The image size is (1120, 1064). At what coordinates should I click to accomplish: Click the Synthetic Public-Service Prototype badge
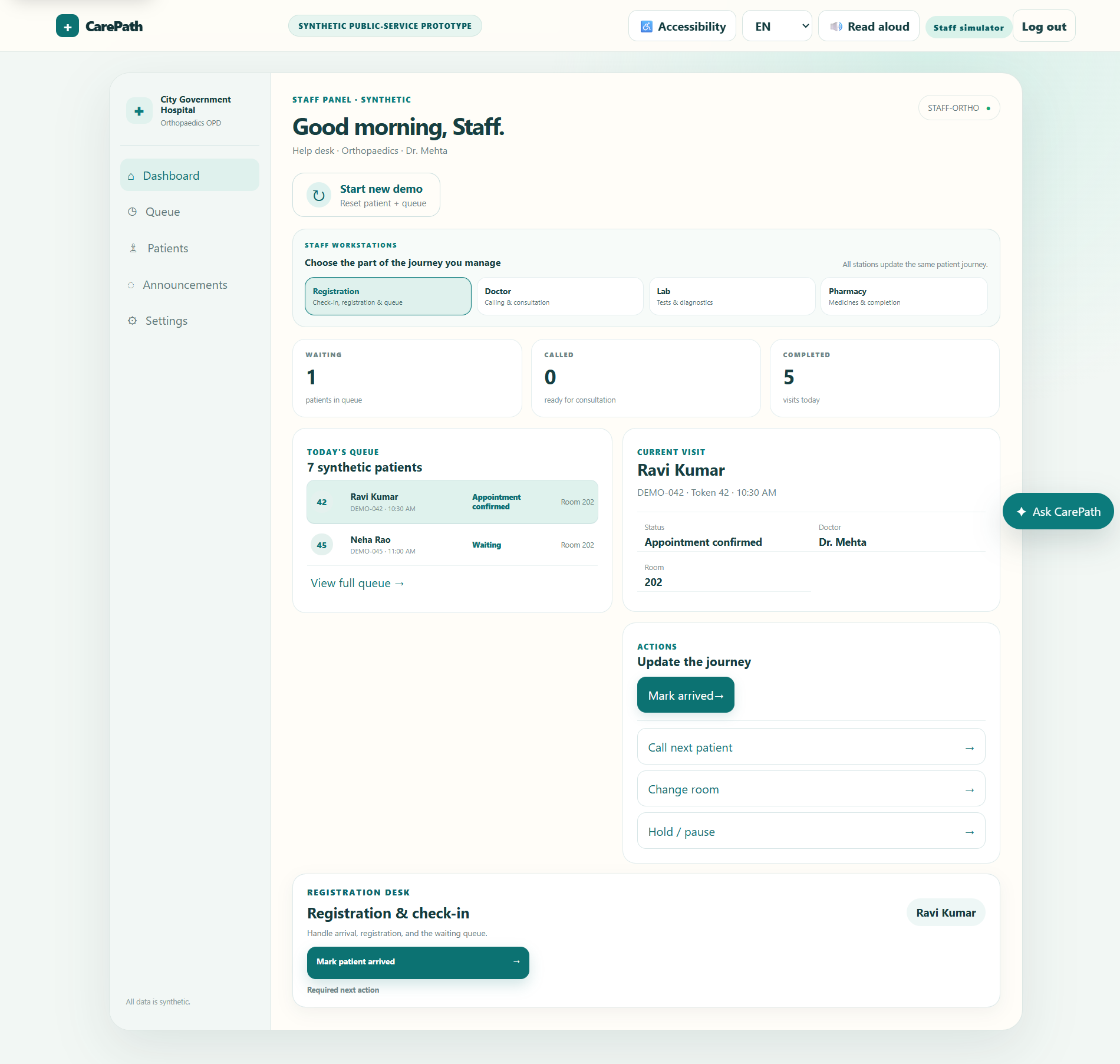point(385,26)
